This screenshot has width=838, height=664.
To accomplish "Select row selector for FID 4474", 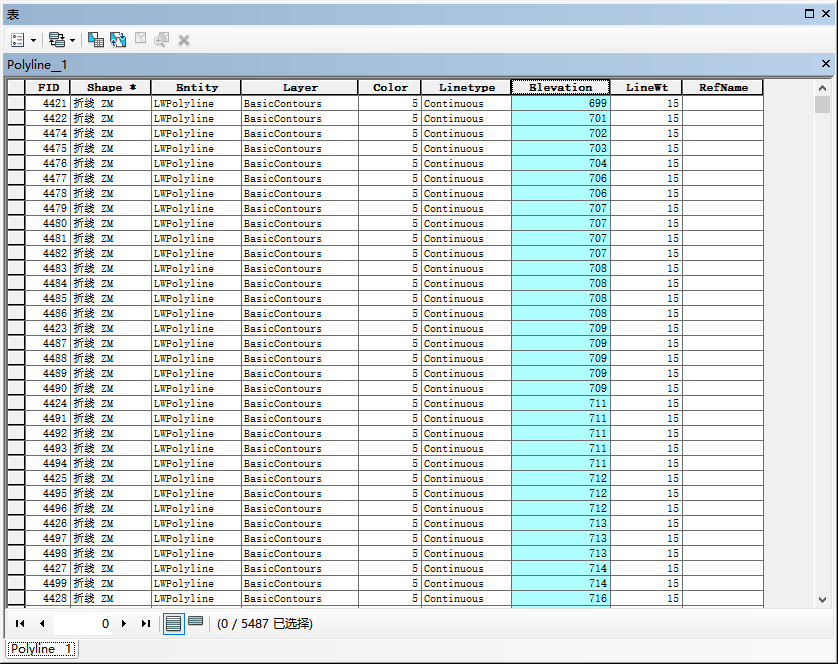I will pos(16,133).
